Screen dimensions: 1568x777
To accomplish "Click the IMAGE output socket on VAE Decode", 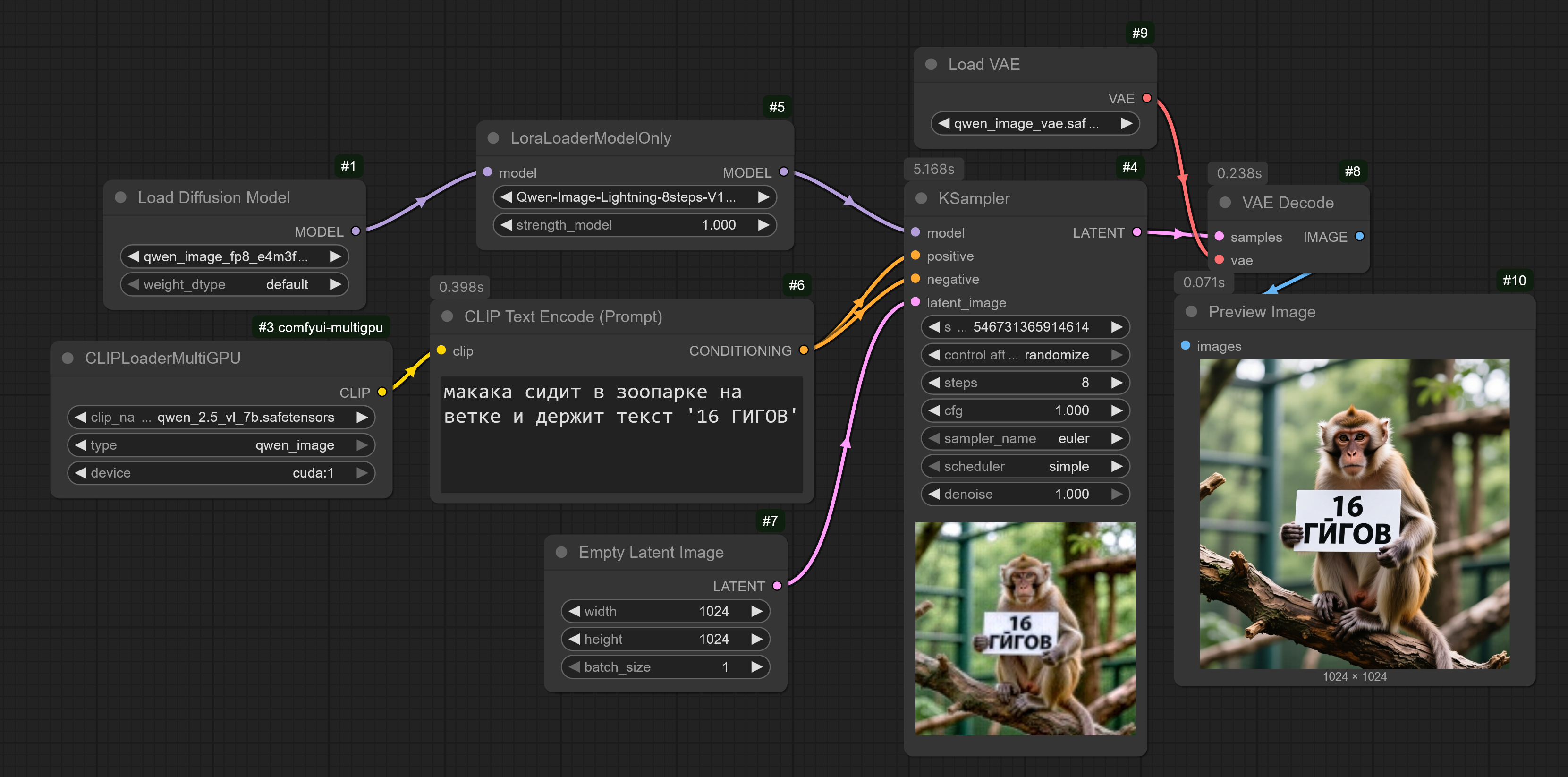I will (1359, 236).
